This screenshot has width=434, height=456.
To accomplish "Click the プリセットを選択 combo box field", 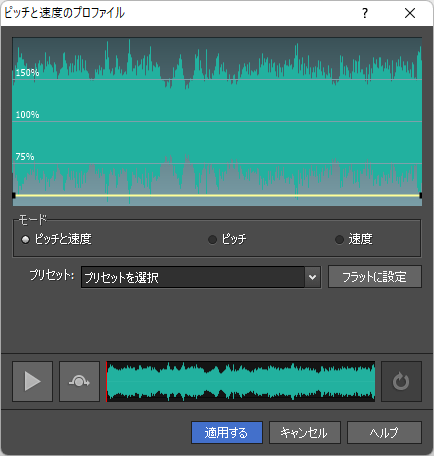I will click(x=201, y=277).
